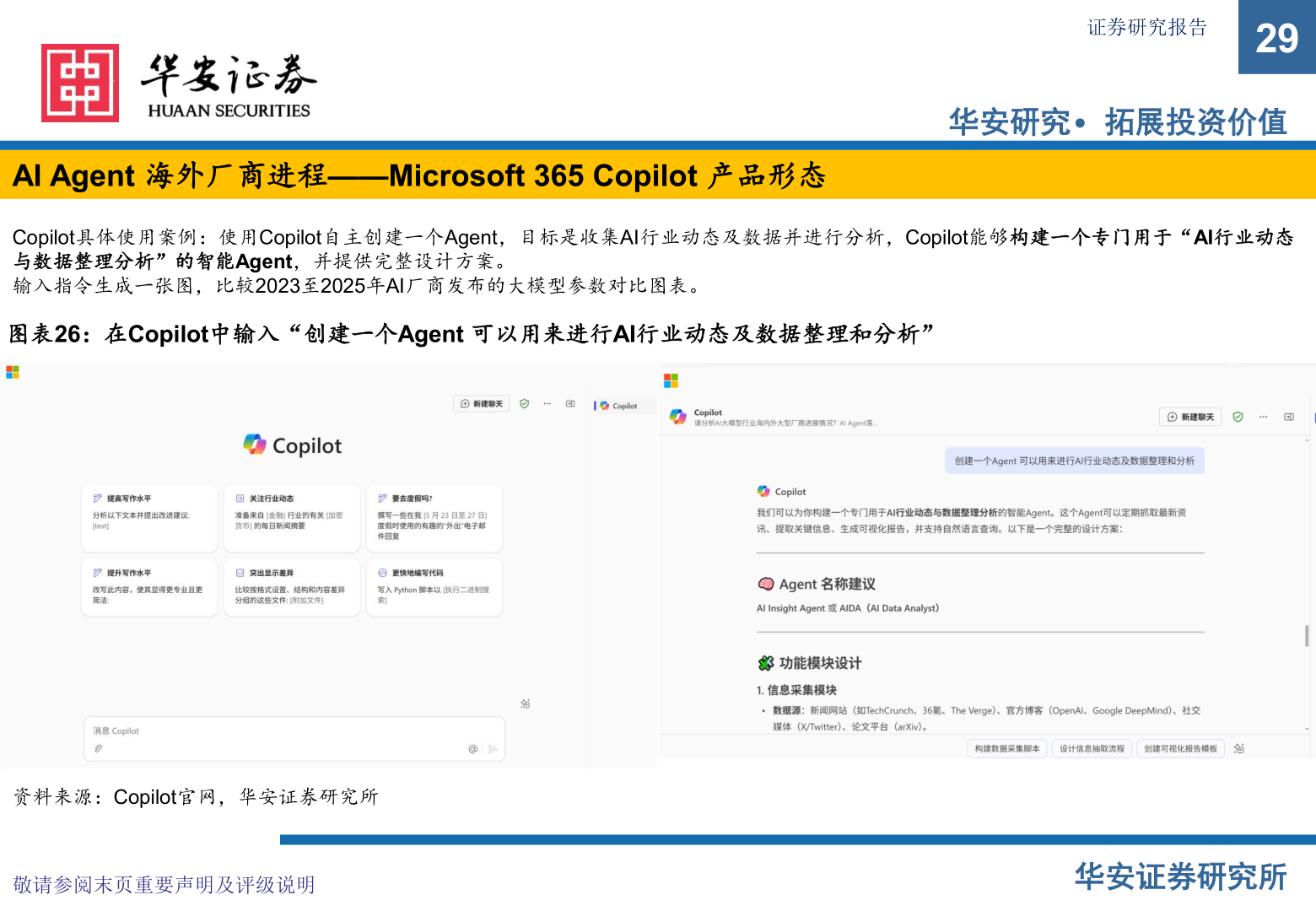This screenshot has width=1316, height=911.
Task: Click the list icon on 关注行业动态 card
Action: 240,499
